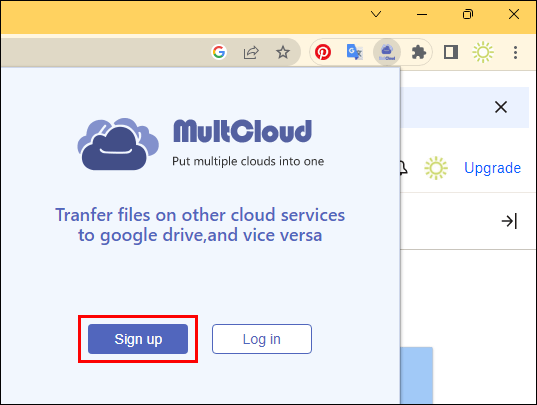
Task: Share this page via share icon
Action: 251,52
